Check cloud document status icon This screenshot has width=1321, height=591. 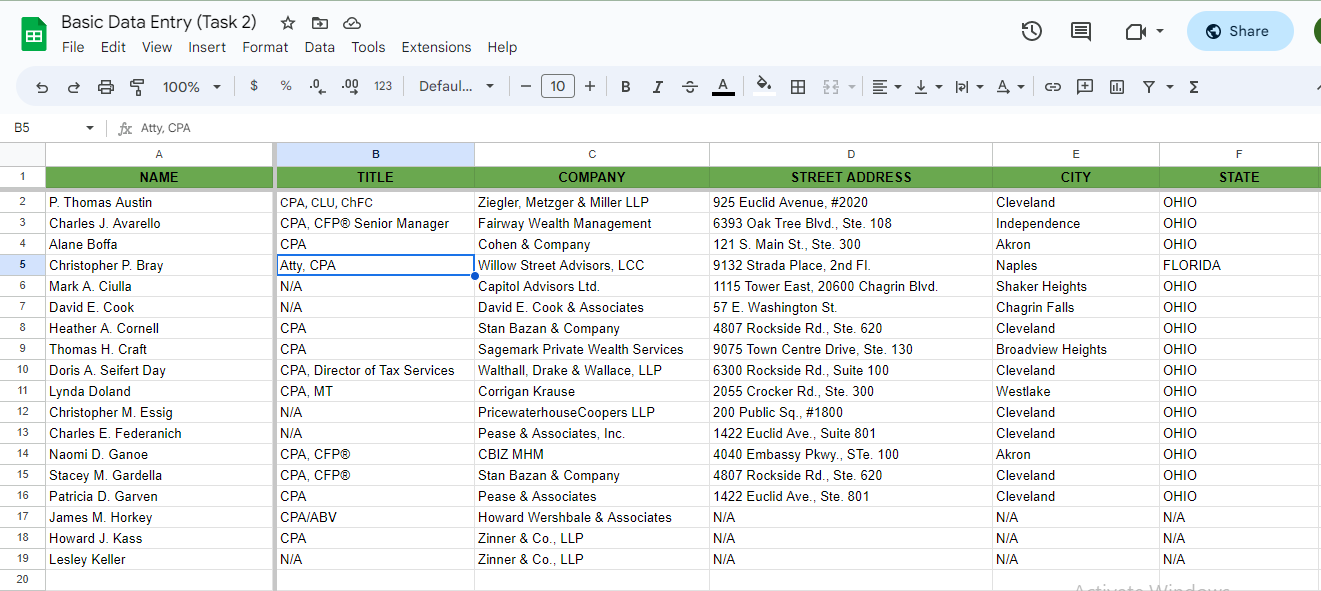(x=352, y=22)
